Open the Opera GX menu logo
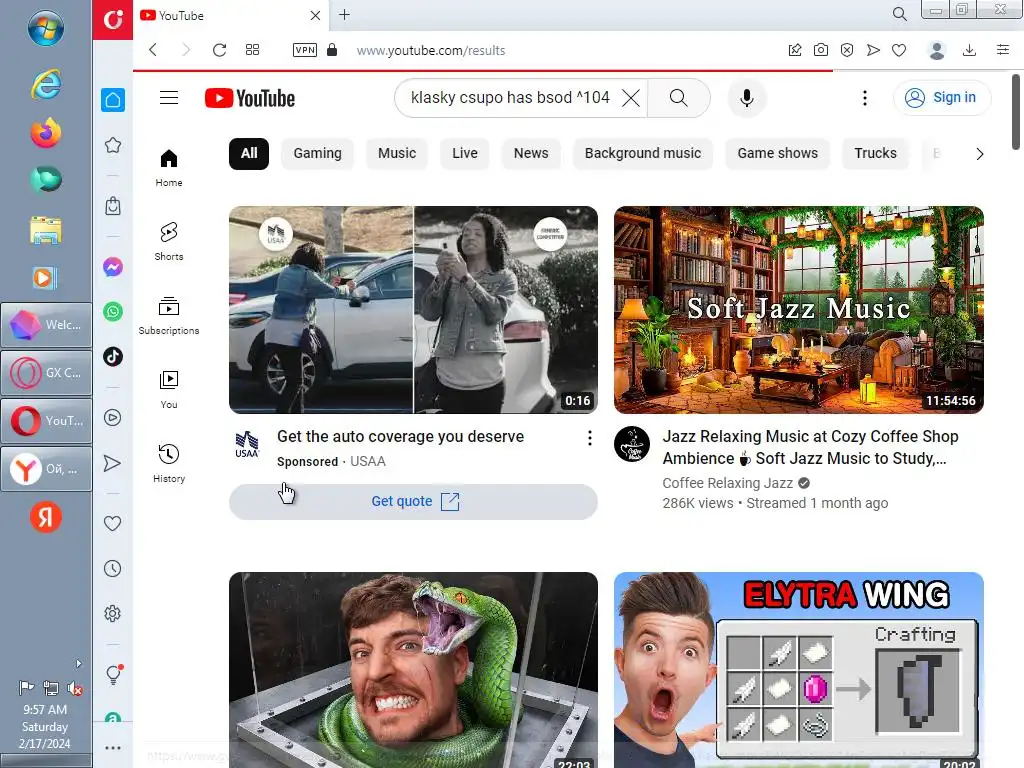 pyautogui.click(x=112, y=19)
